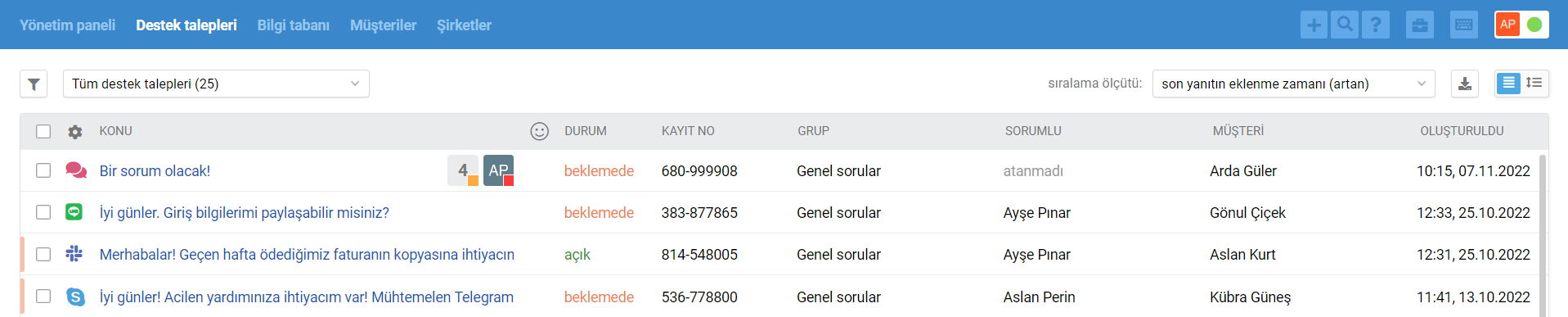Expand 'Tüm destek talepleri (25)' dropdown

click(x=216, y=84)
